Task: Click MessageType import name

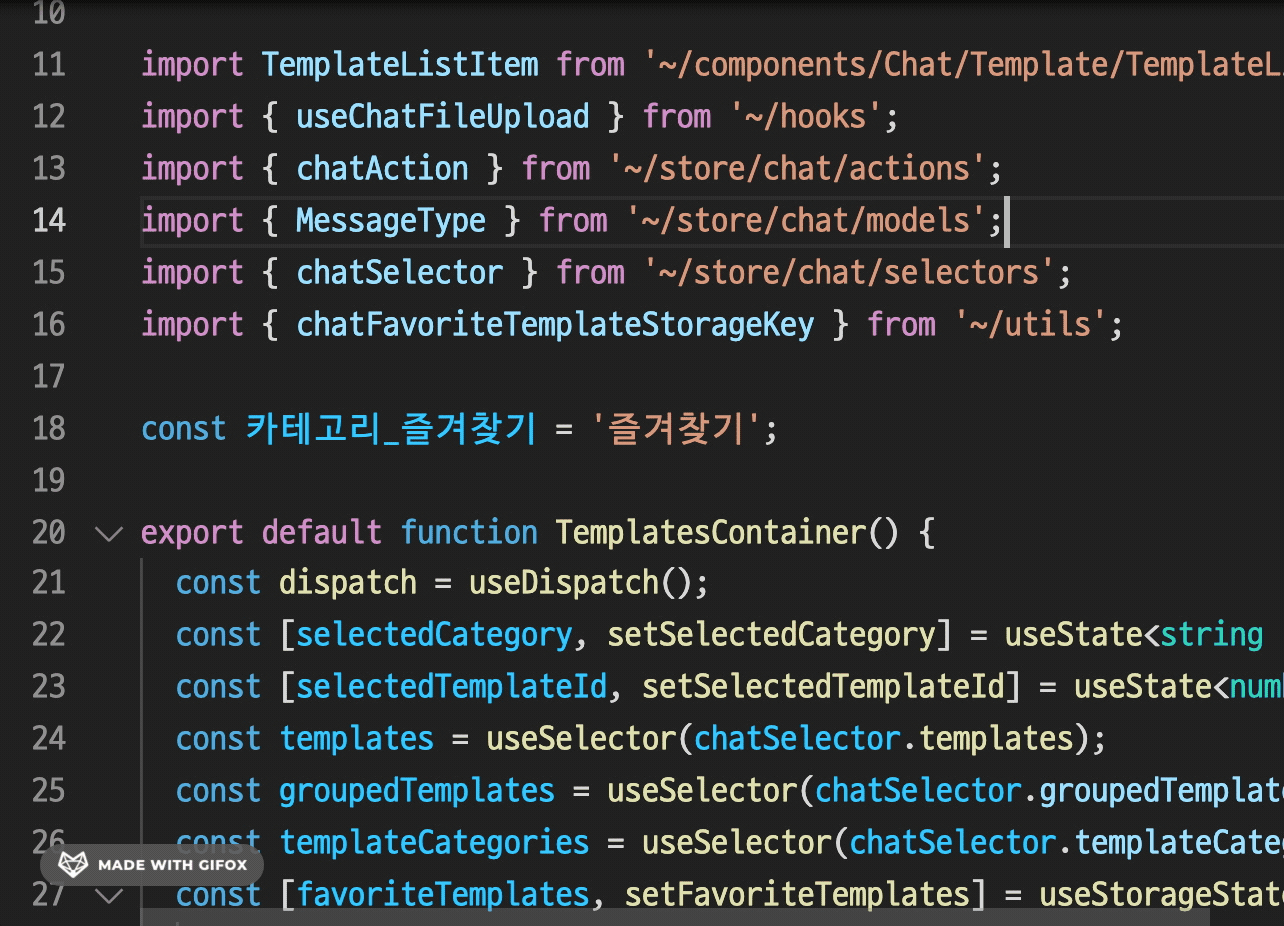Action: click(391, 221)
